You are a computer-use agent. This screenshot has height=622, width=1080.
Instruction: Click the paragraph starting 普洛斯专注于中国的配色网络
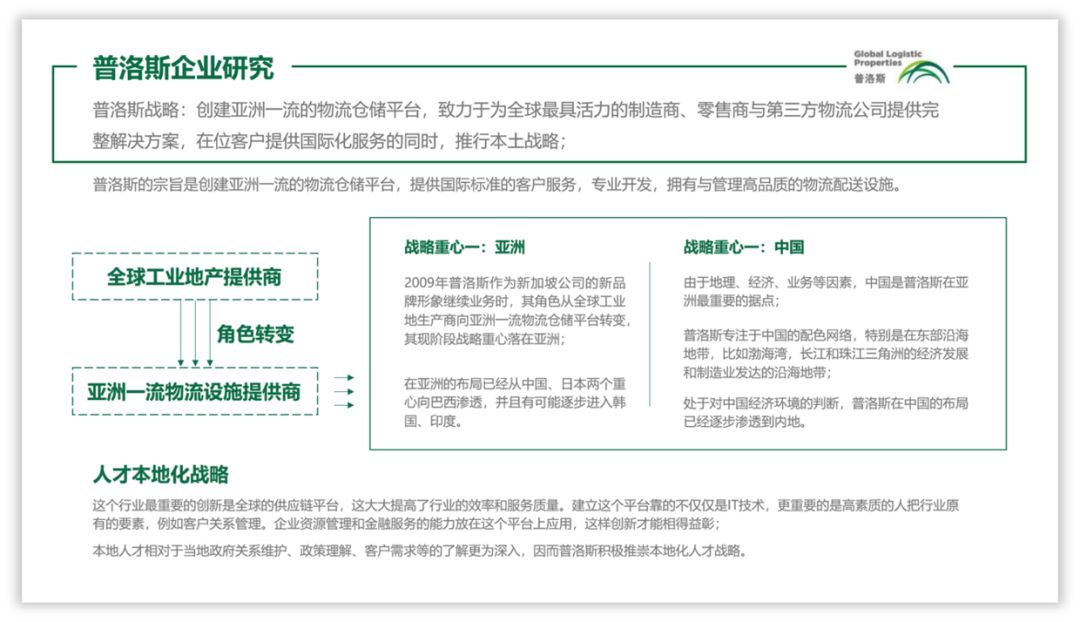coord(826,353)
